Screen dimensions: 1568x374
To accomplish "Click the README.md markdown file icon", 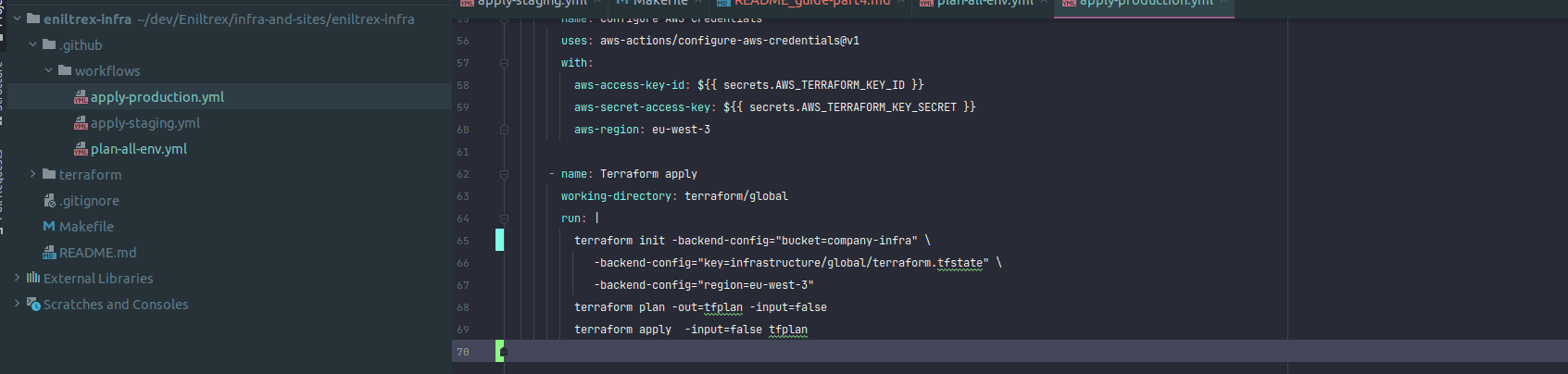I will coord(49,253).
